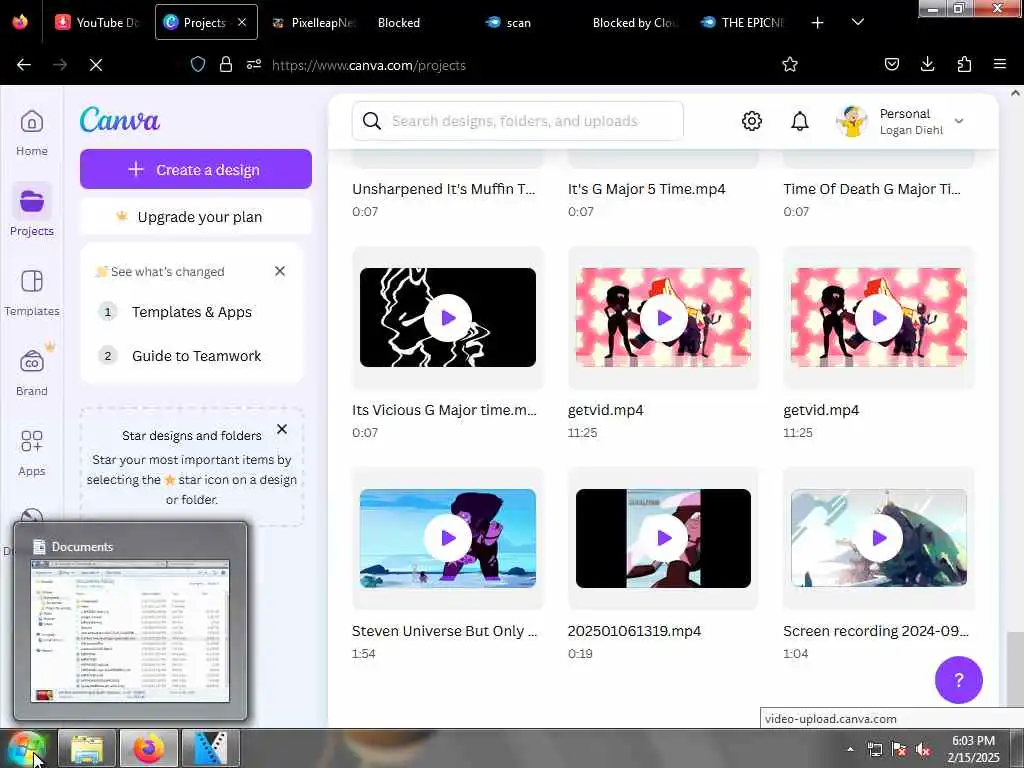Dismiss Star designs and folders tip
This screenshot has width=1024, height=768.
point(281,429)
